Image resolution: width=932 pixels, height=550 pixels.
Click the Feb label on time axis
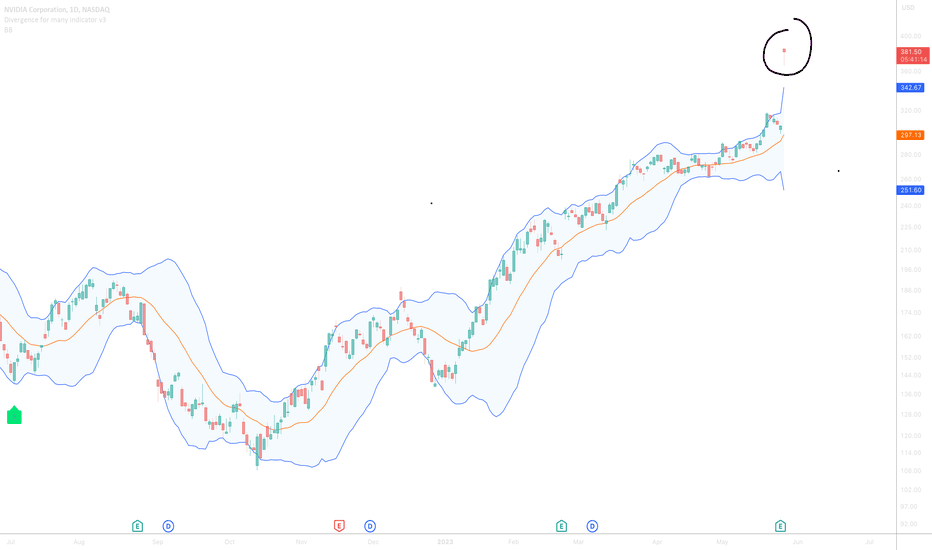pos(514,542)
